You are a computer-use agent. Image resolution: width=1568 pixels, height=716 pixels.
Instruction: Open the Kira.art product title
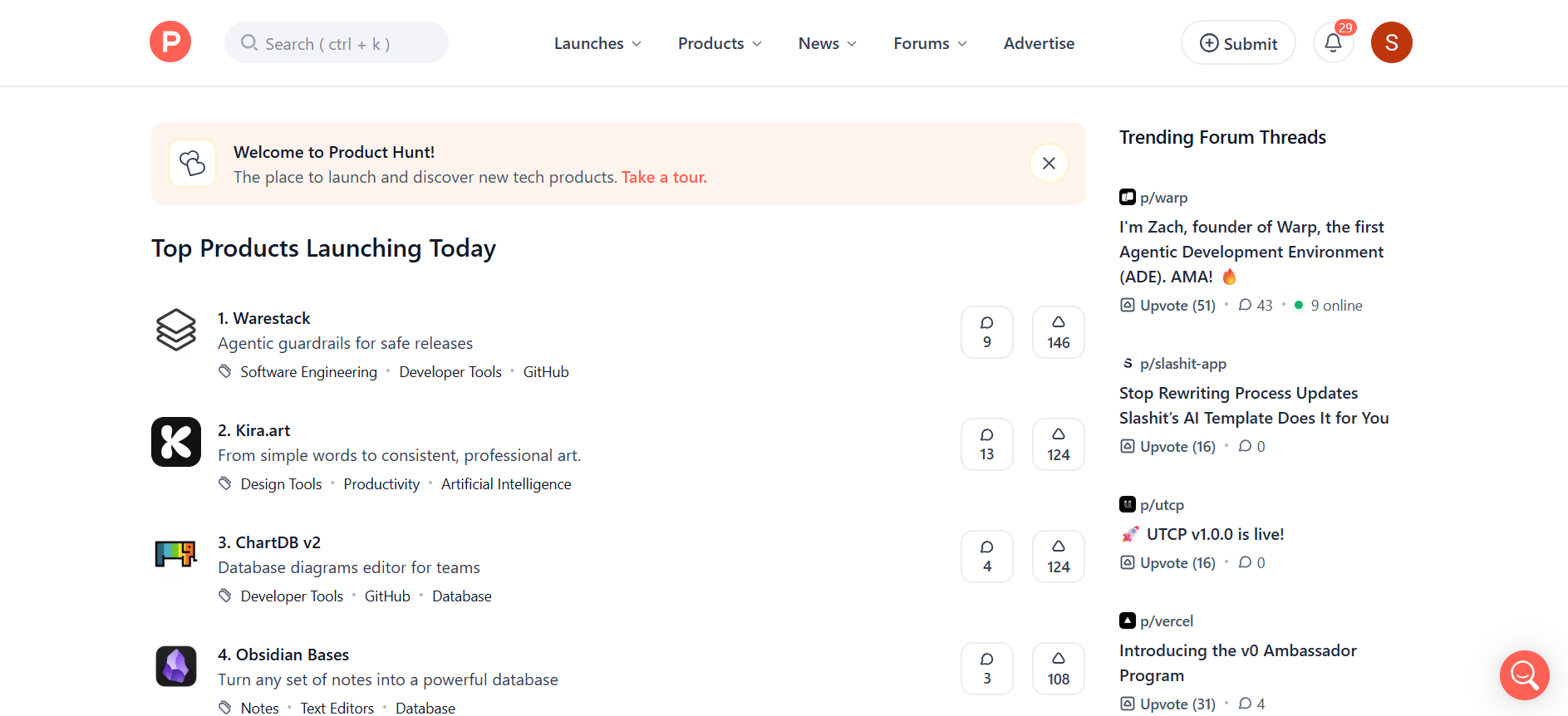[x=253, y=430]
